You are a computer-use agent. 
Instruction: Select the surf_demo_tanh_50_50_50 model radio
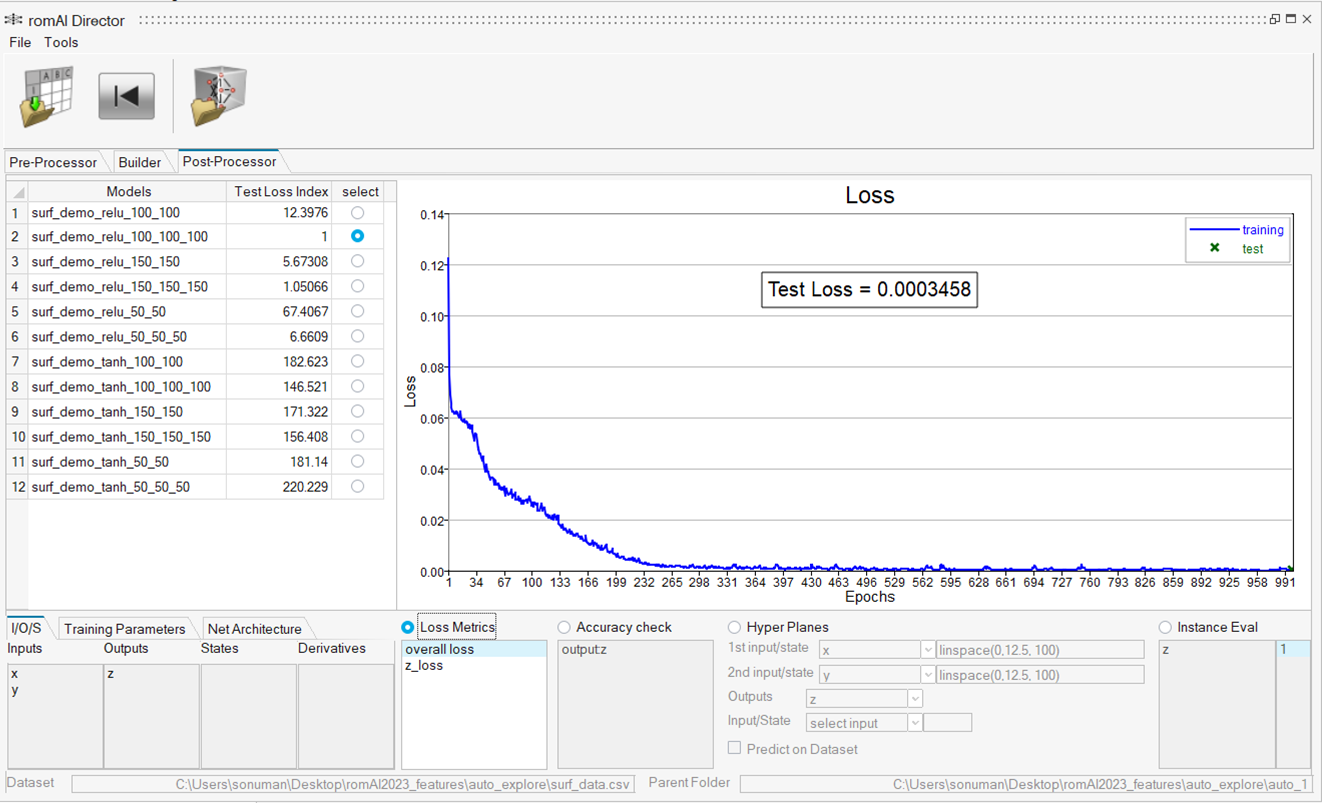click(x=357, y=487)
